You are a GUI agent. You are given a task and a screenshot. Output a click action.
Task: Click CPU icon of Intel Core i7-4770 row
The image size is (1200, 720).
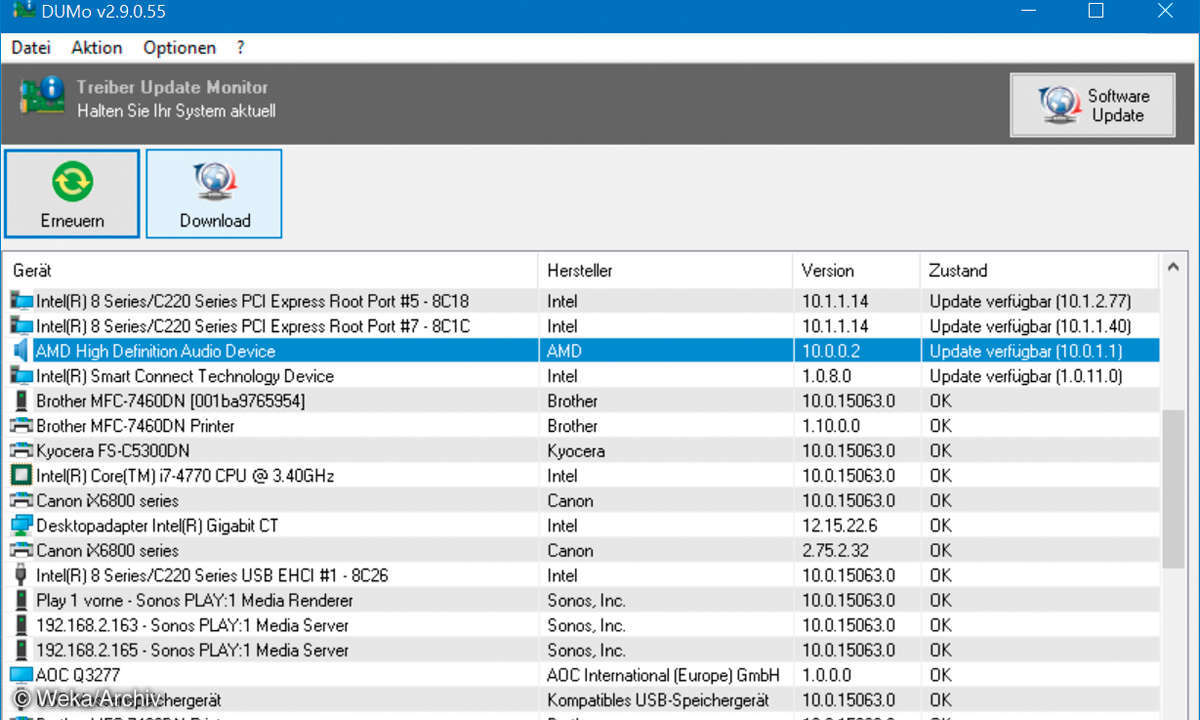pos(21,475)
